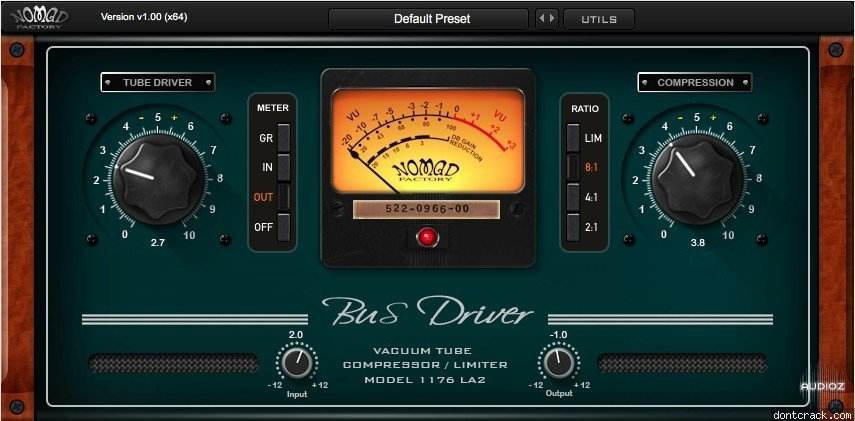
Task: Click MODEL 1176 LA2 text
Action: pyautogui.click(x=427, y=380)
